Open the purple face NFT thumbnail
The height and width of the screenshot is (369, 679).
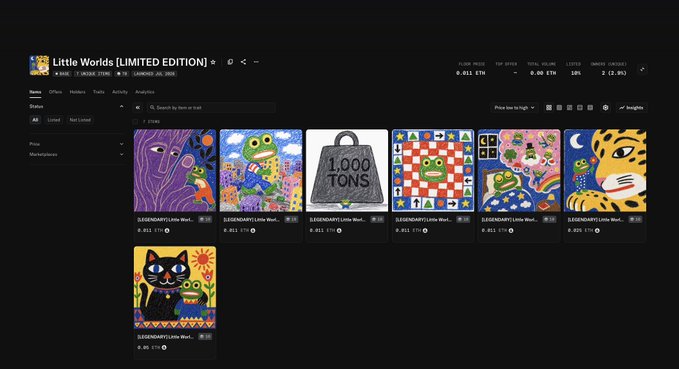tap(175, 170)
